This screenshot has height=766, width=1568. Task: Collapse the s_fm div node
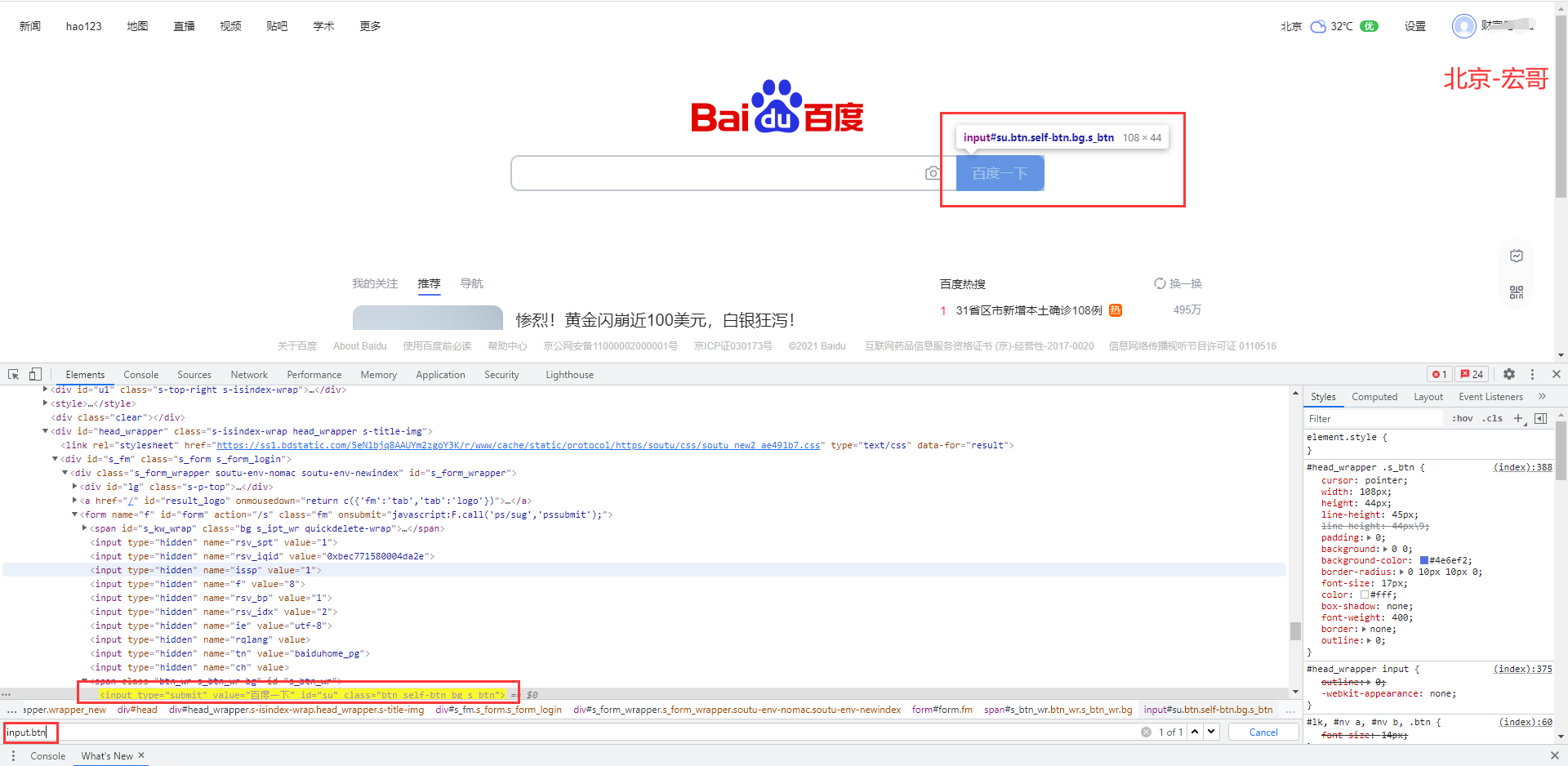pyautogui.click(x=55, y=459)
